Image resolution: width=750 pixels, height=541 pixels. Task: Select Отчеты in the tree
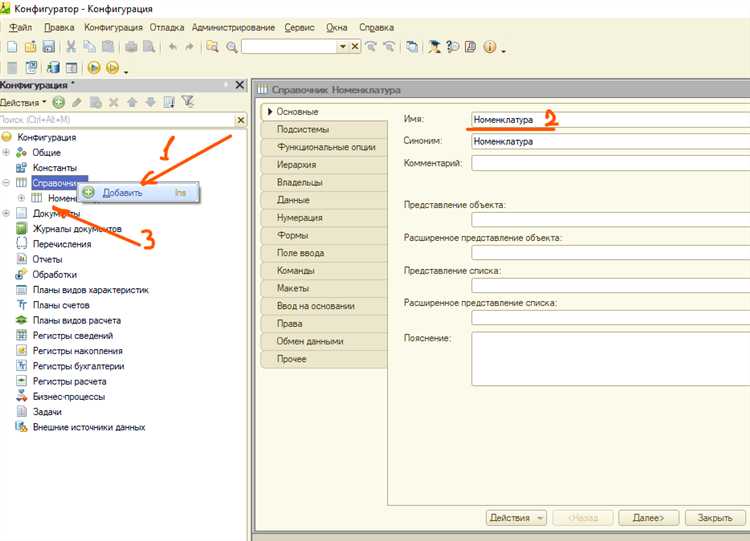[47, 259]
